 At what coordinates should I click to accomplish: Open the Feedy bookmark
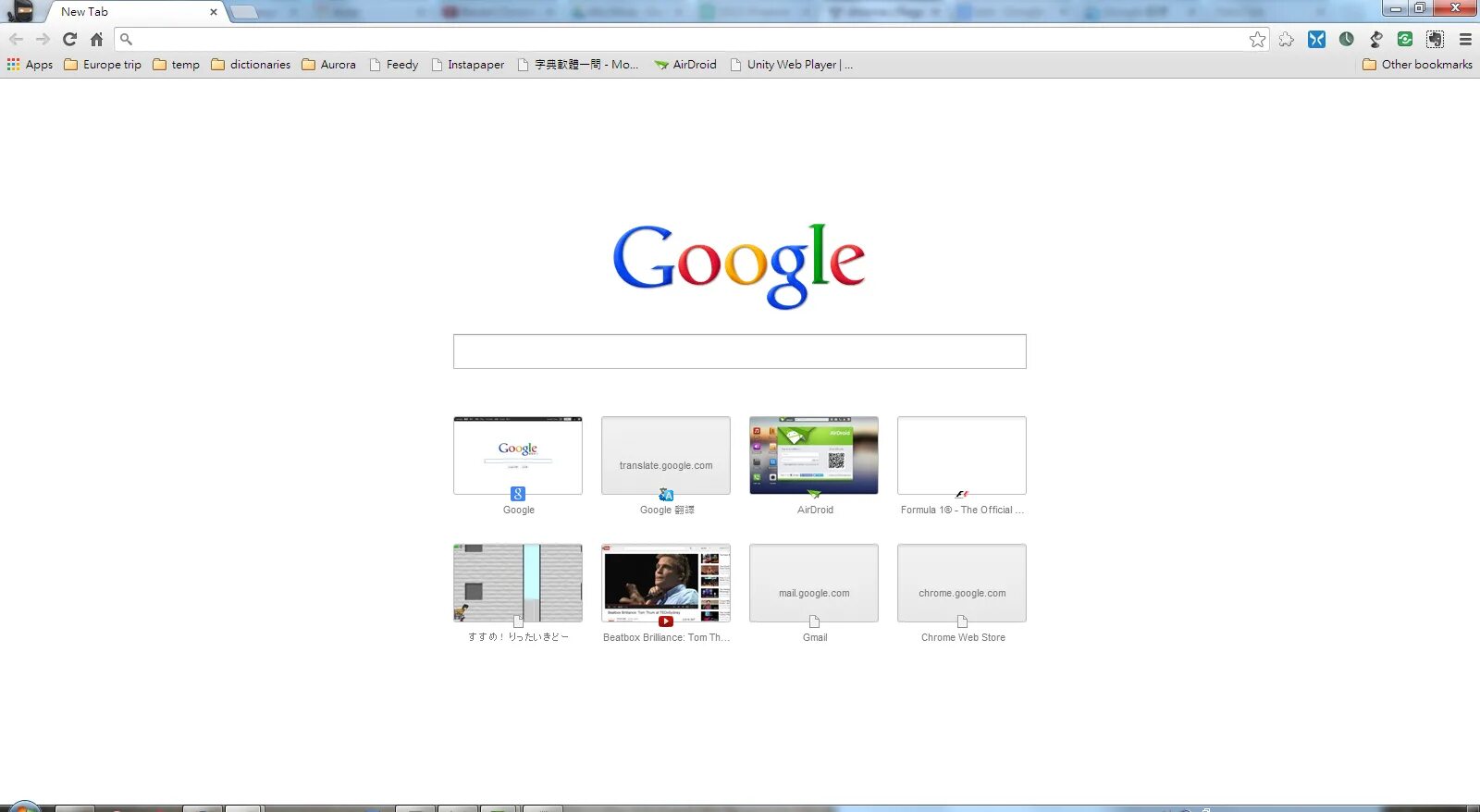[393, 65]
